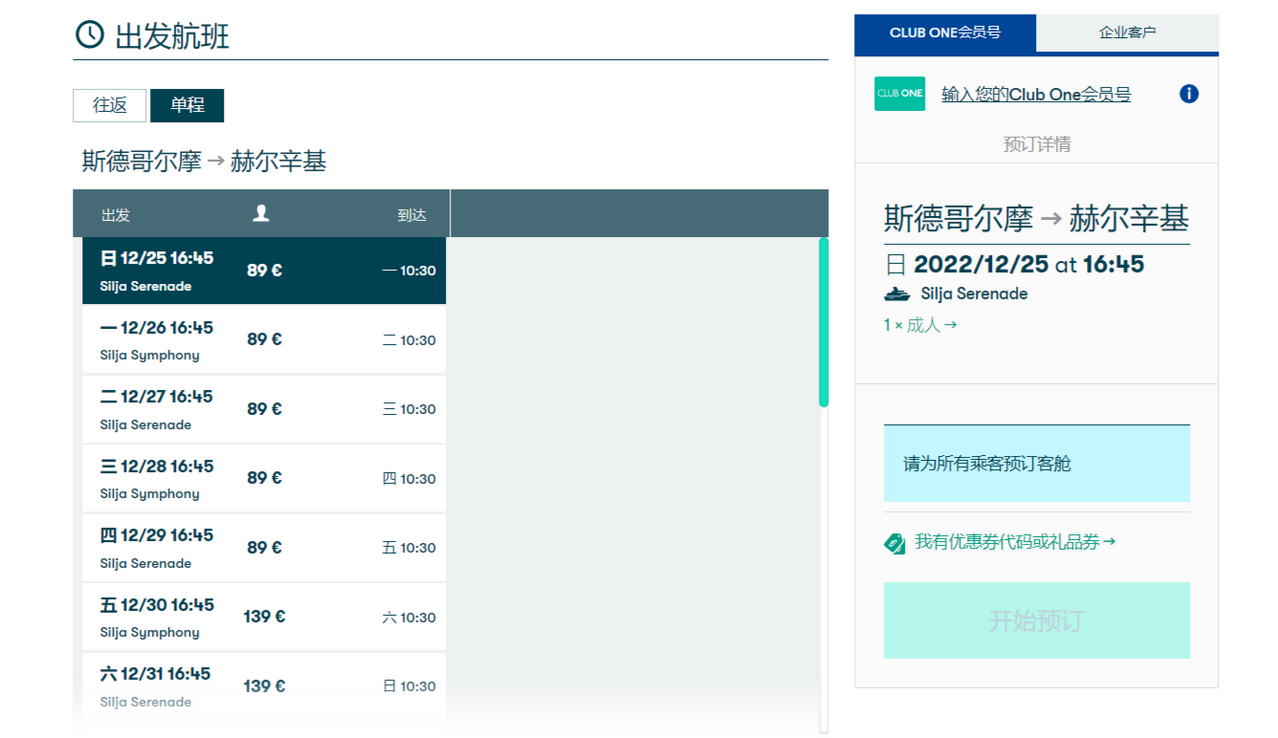Image resolution: width=1278 pixels, height=738 pixels.
Task: Click the ship icon beside Silja Serenade
Action: point(898,294)
